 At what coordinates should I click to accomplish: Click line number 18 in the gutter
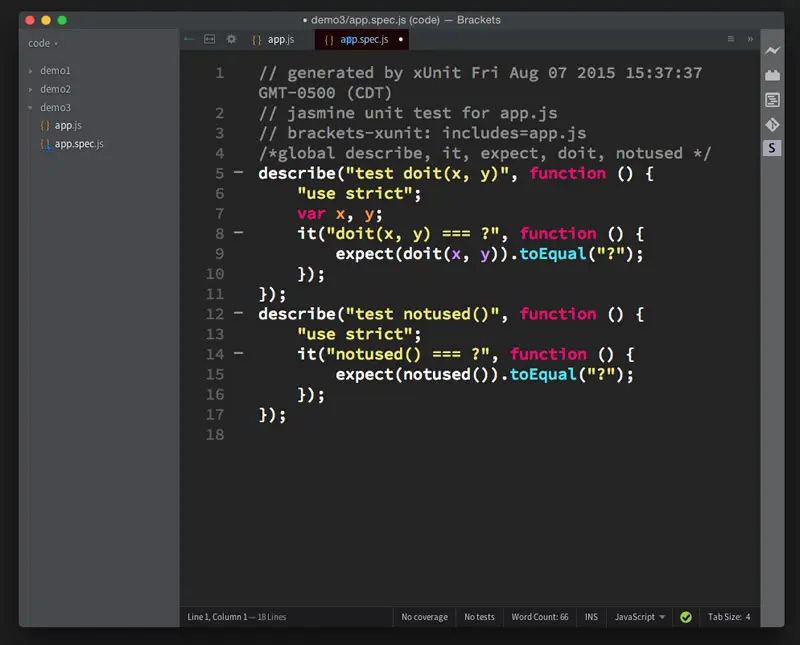(x=215, y=435)
